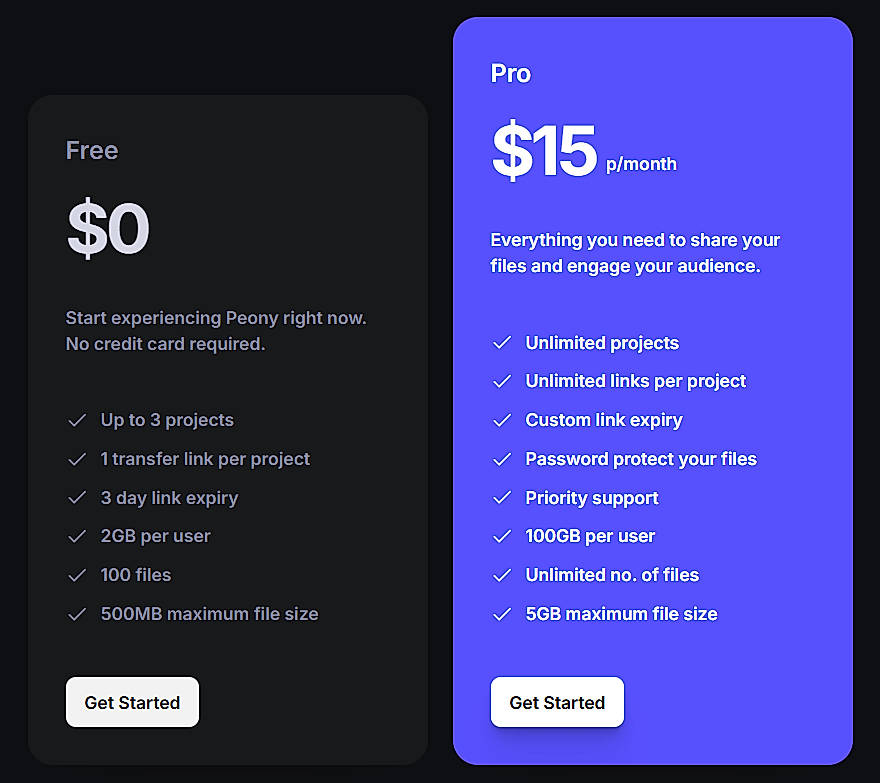Click the checkmark beside 2GB per user
This screenshot has height=783, width=880.
click(77, 537)
